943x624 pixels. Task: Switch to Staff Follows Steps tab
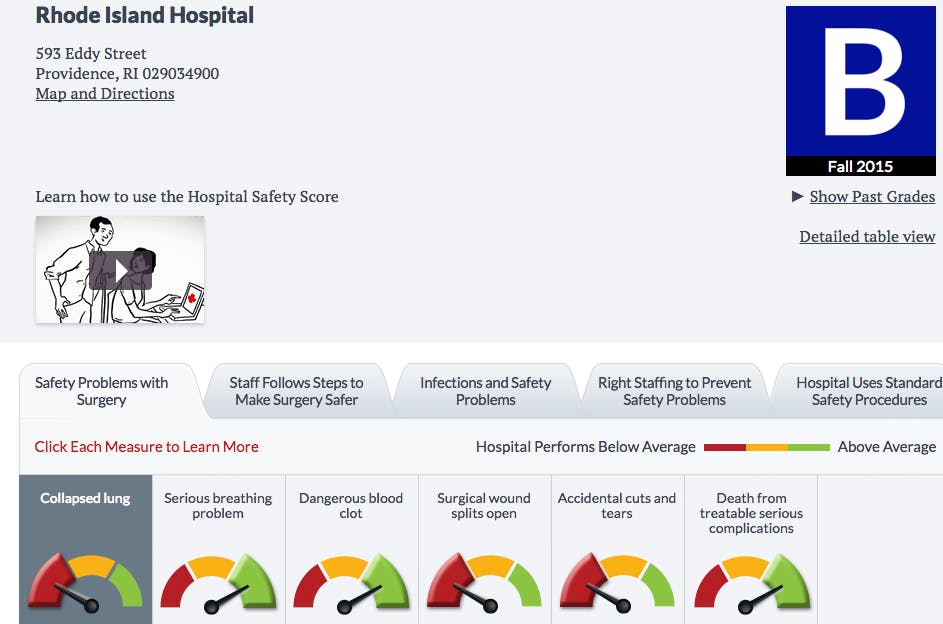point(296,391)
